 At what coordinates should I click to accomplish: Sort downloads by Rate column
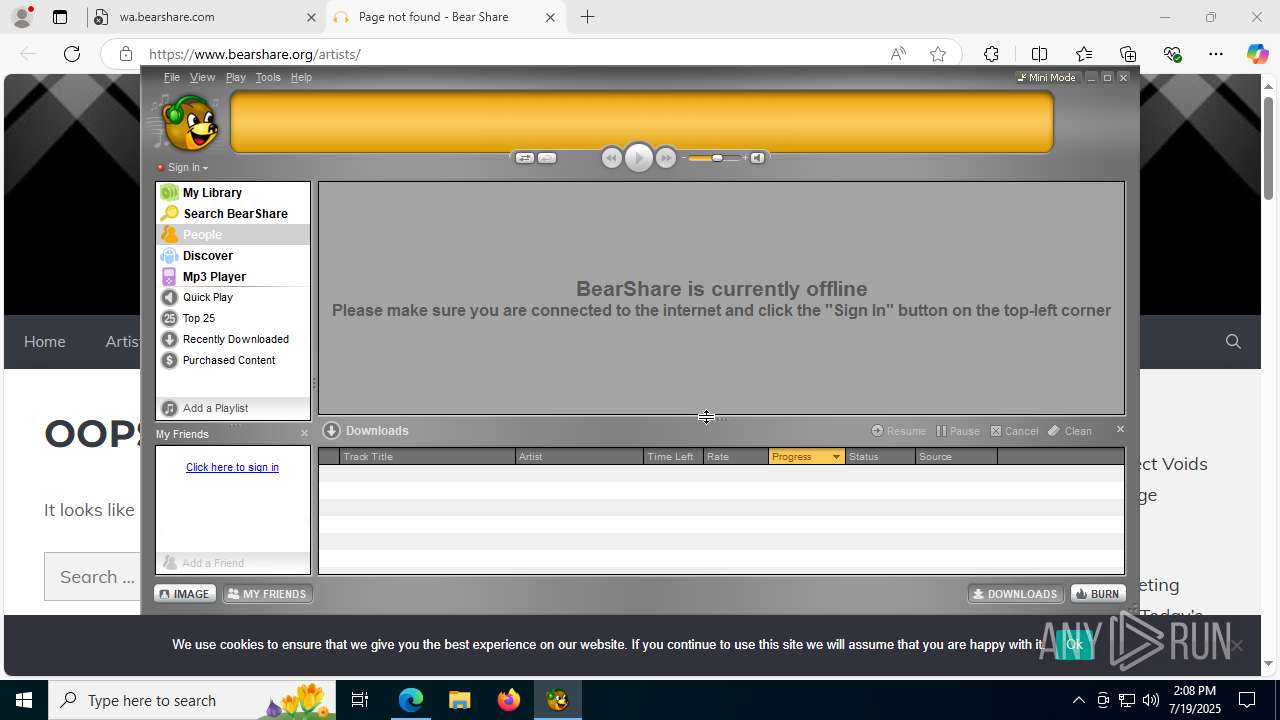736,457
